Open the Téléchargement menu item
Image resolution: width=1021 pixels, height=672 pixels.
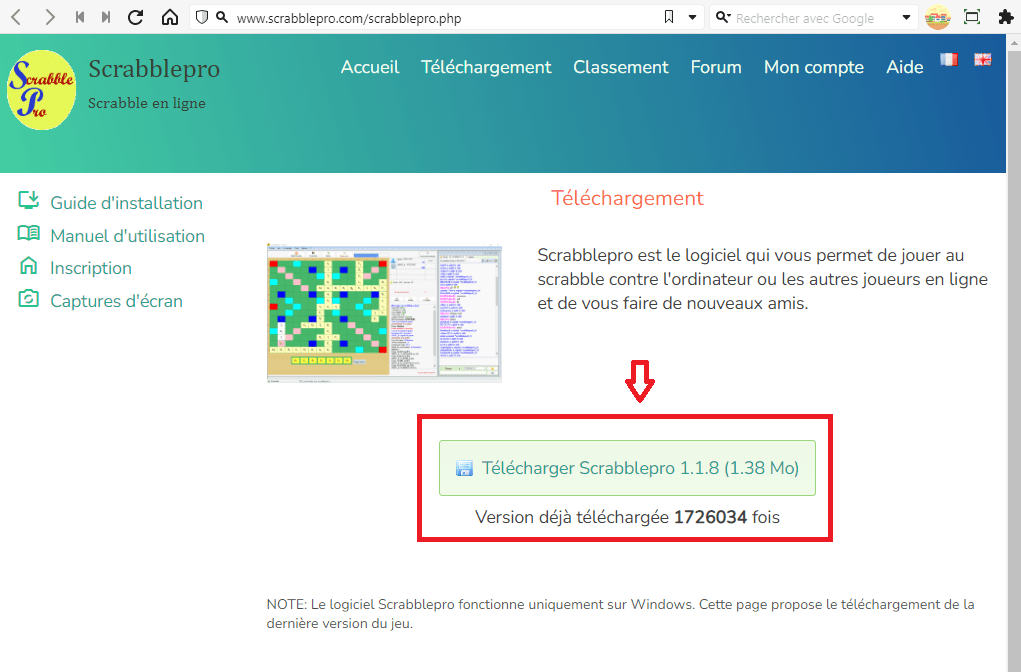(x=486, y=67)
